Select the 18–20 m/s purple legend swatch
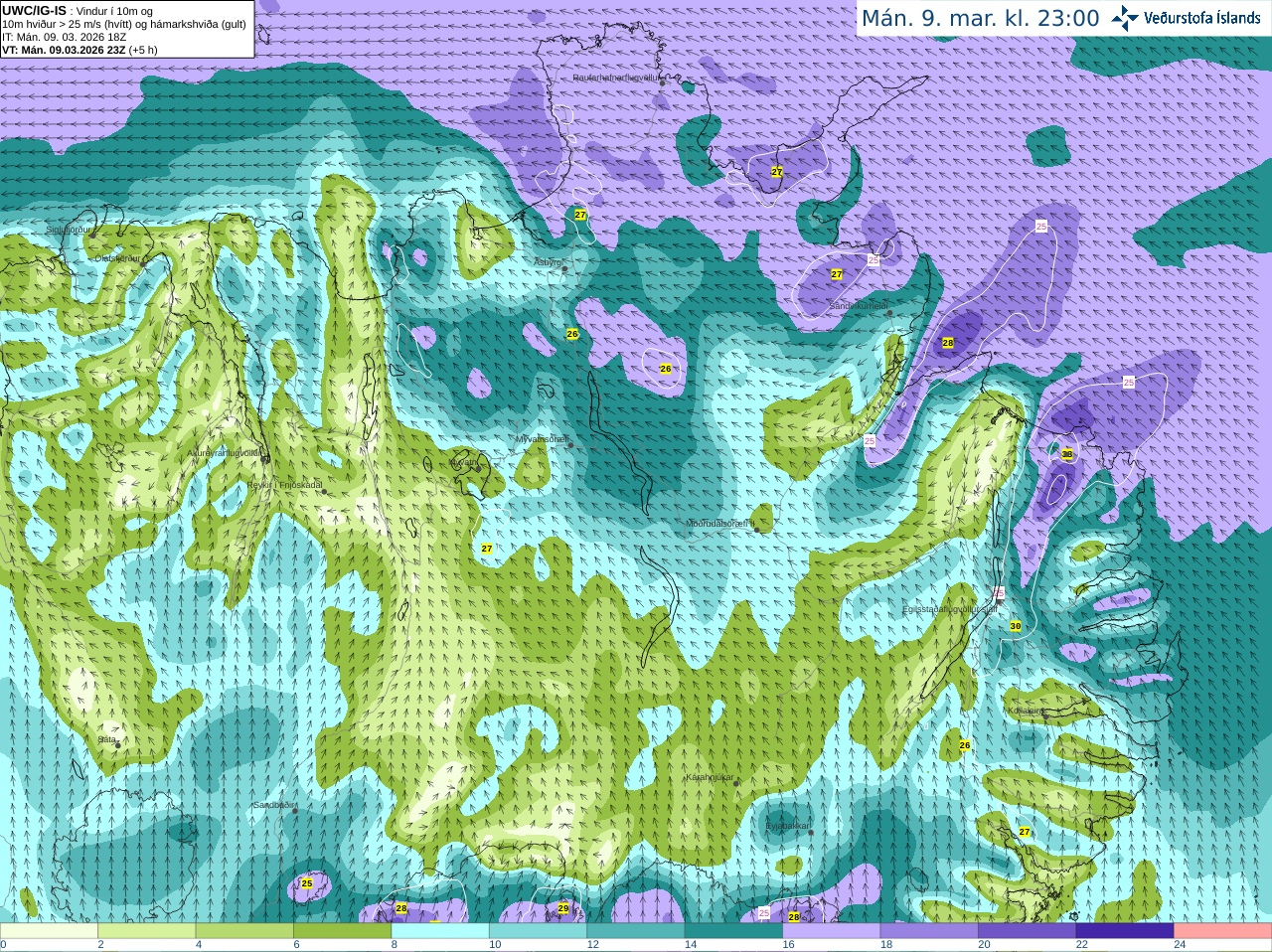Viewport: 1272px width, 952px height. pyautogui.click(x=930, y=931)
